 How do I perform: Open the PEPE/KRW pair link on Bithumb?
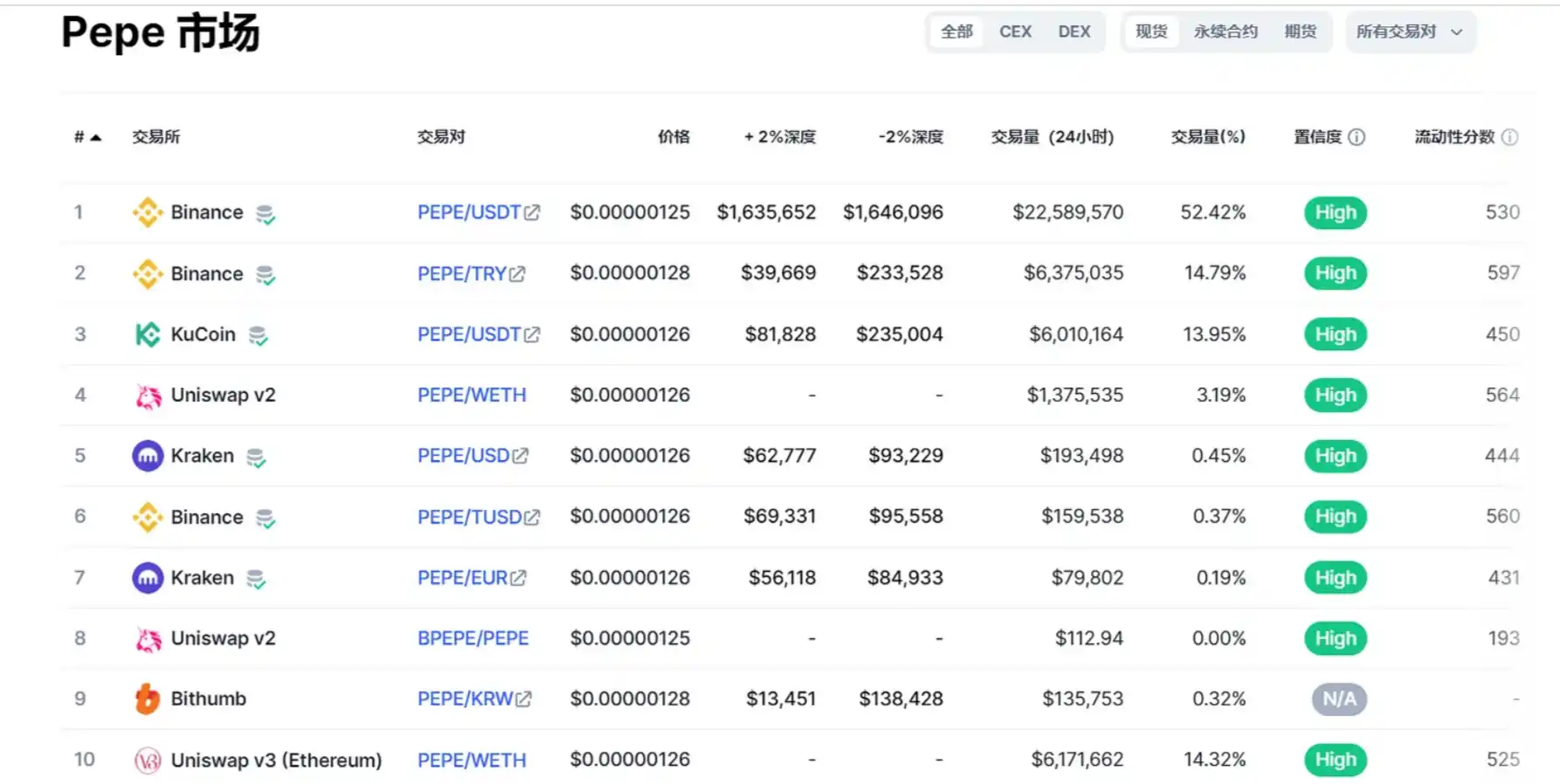466,699
